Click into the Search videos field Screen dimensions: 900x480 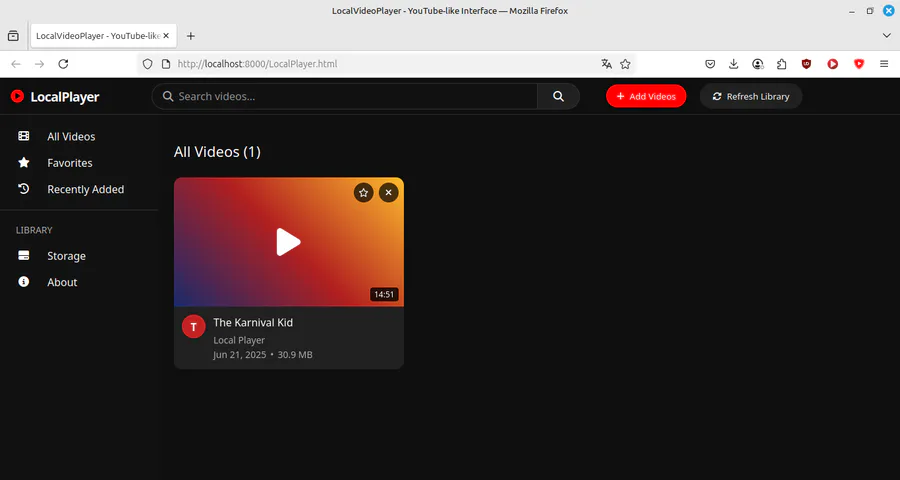[x=344, y=96]
